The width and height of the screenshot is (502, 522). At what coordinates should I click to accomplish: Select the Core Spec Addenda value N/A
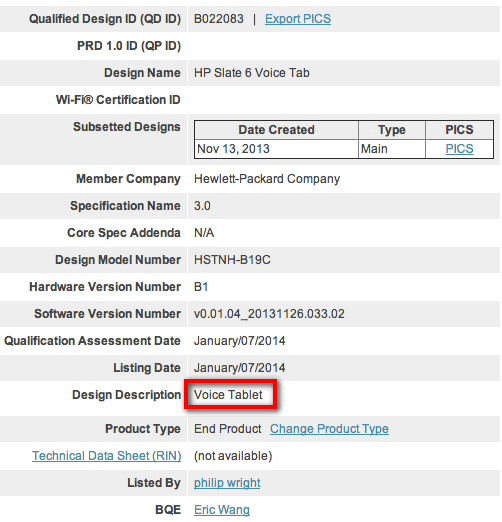[x=204, y=233]
